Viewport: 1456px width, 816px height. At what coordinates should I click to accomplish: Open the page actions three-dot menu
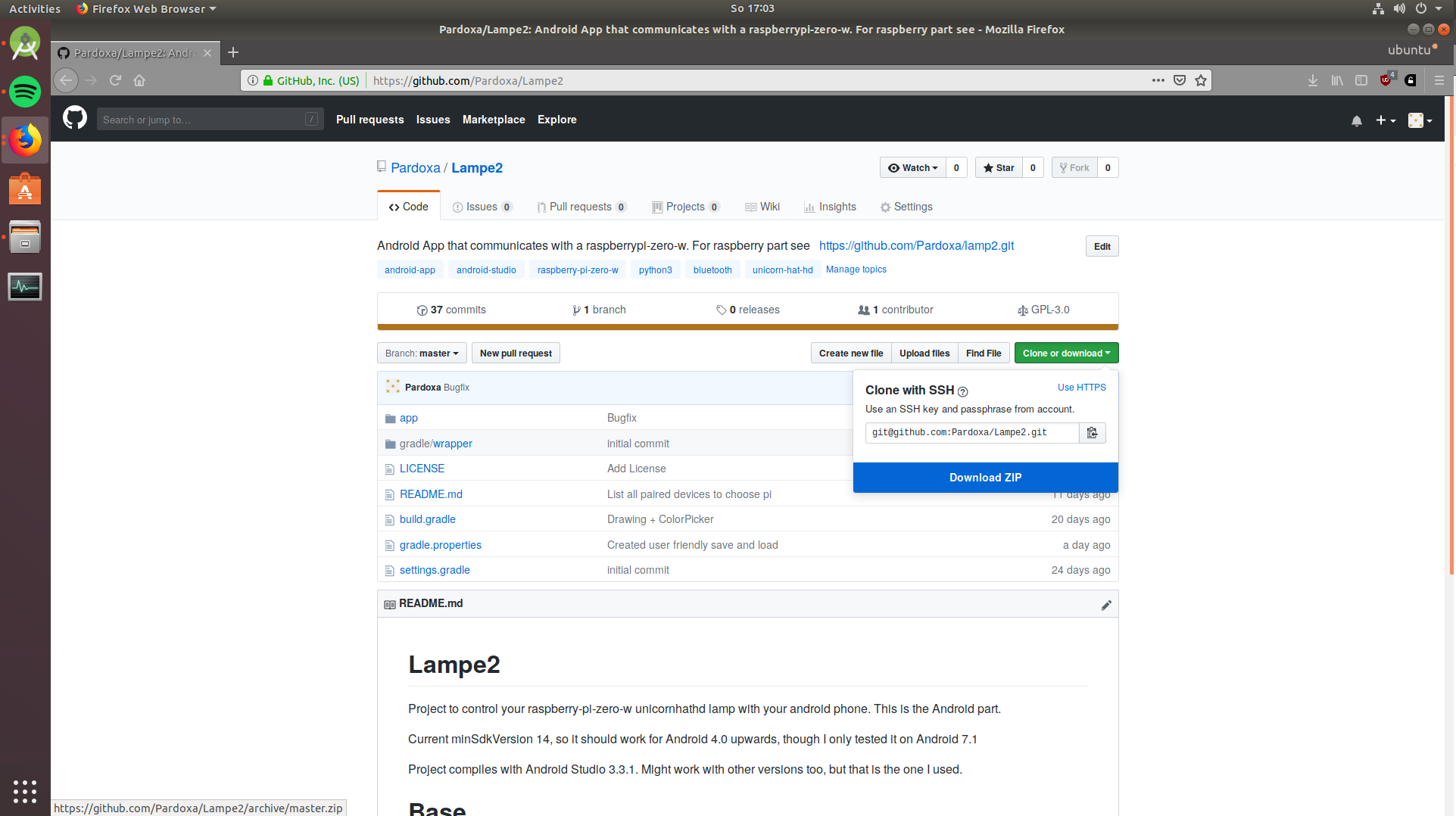(1158, 80)
